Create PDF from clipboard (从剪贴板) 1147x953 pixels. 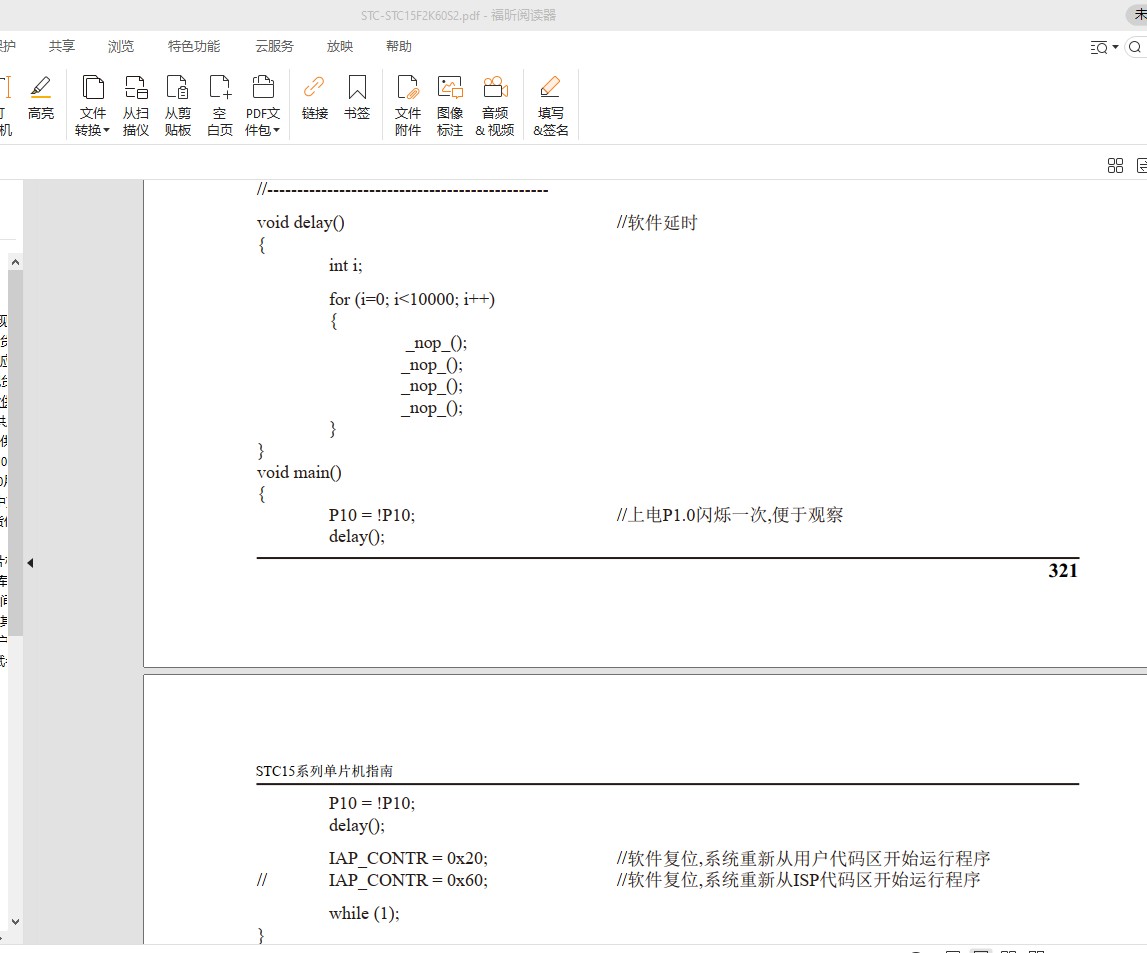(178, 105)
